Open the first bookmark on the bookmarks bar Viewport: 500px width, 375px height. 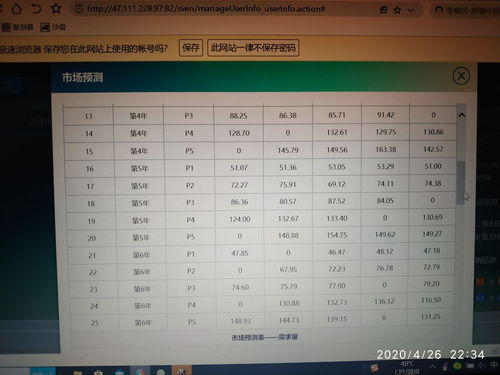coord(17,27)
